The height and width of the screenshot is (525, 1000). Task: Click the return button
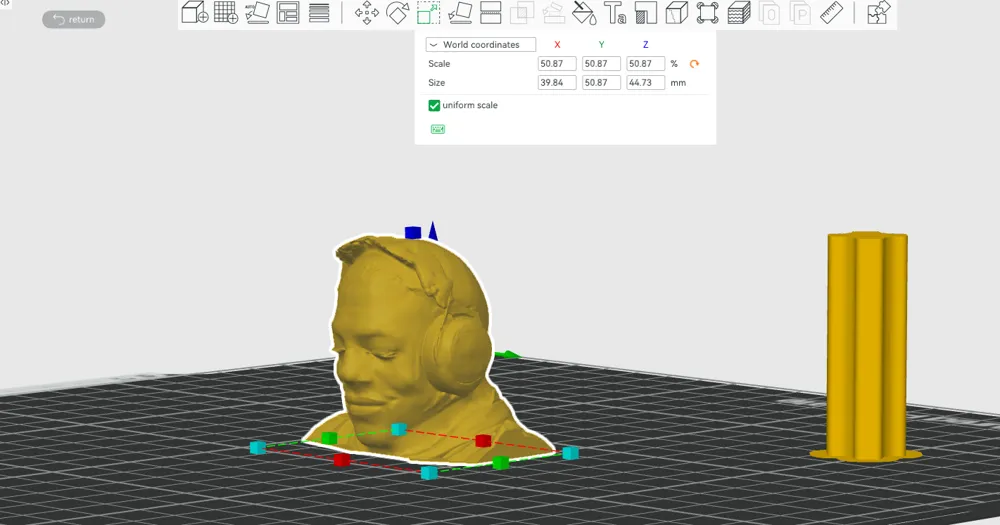pos(73,19)
